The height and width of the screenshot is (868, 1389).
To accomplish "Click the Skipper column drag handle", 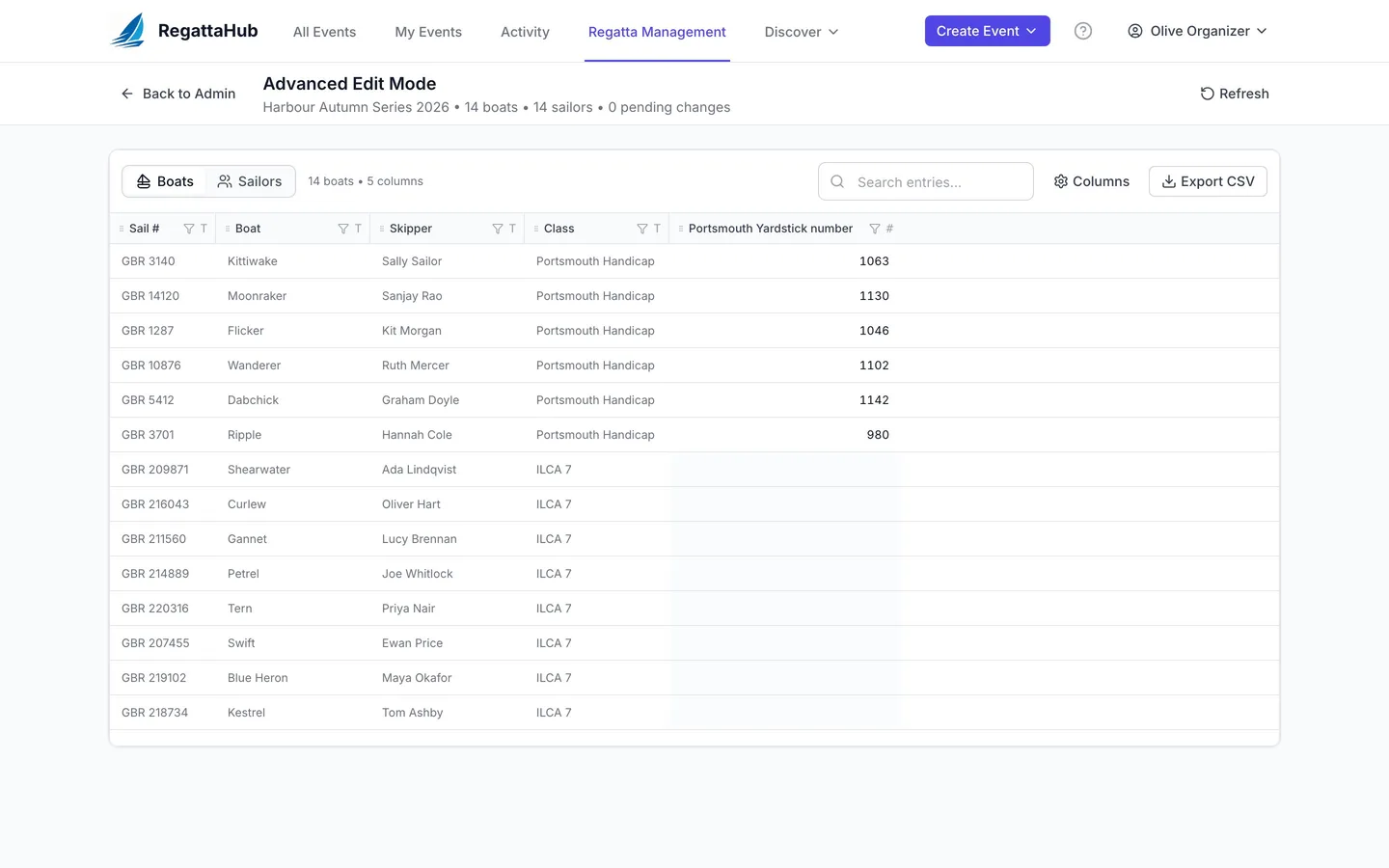I will coord(382,229).
